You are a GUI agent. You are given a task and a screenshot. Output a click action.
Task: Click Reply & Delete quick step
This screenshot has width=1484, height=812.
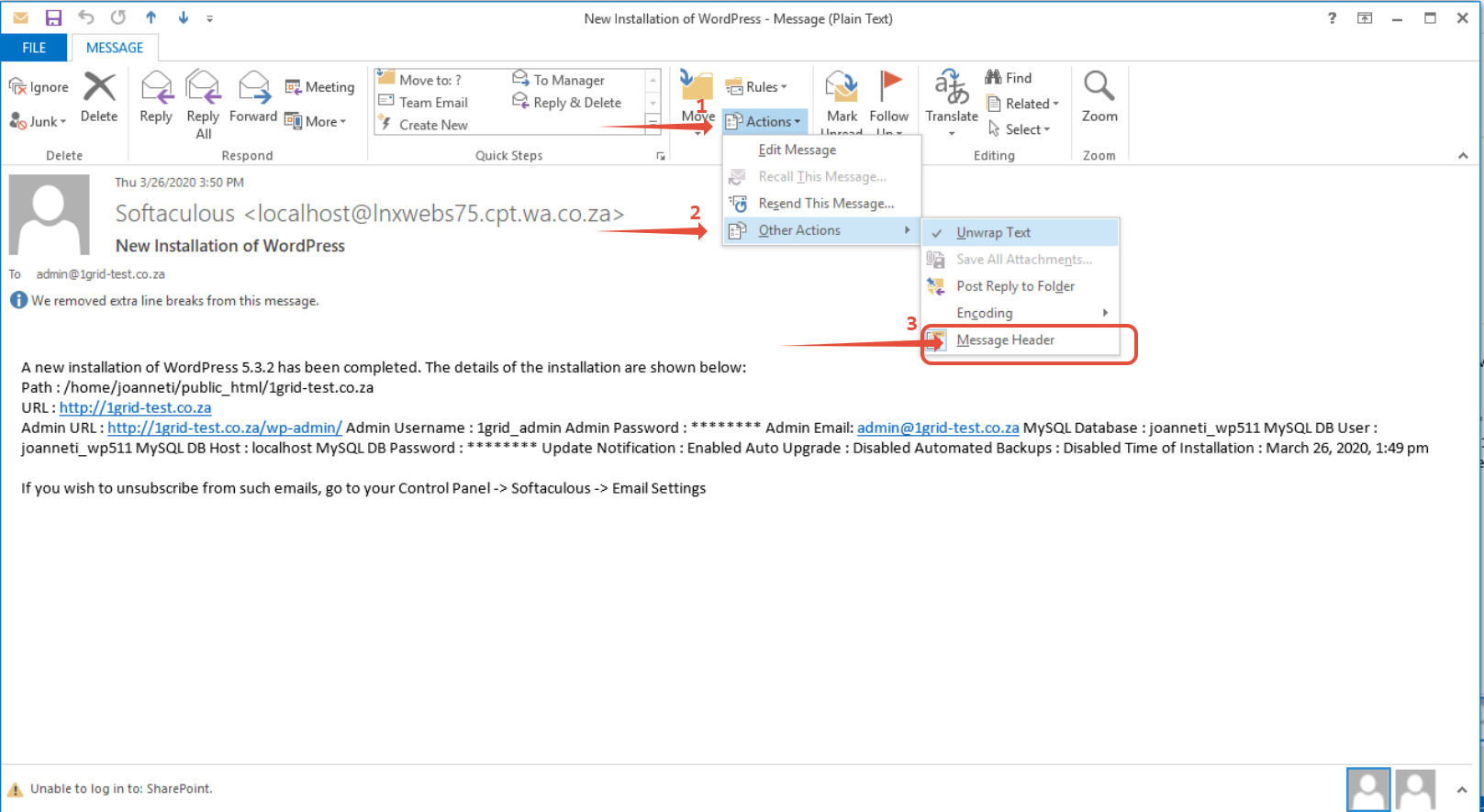coord(577,103)
